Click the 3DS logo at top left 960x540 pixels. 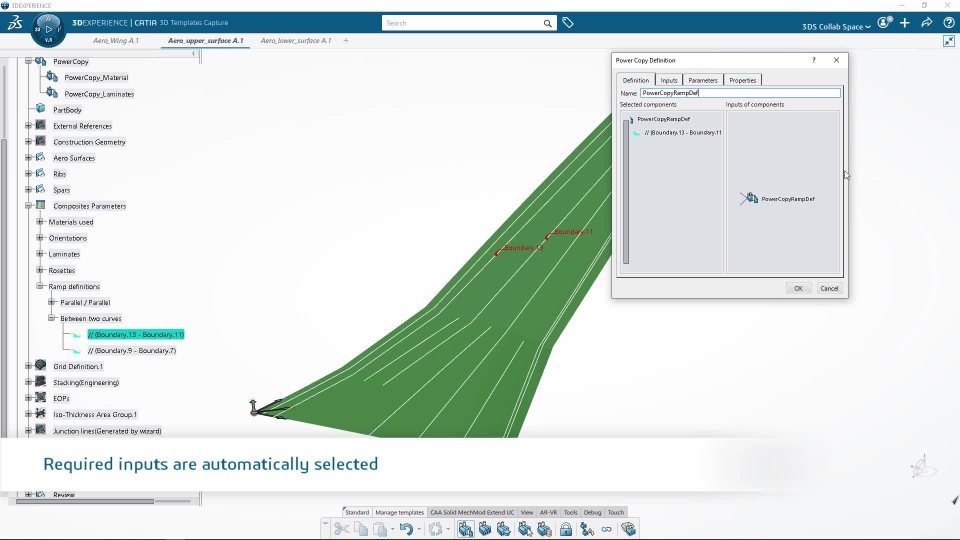click(x=15, y=23)
